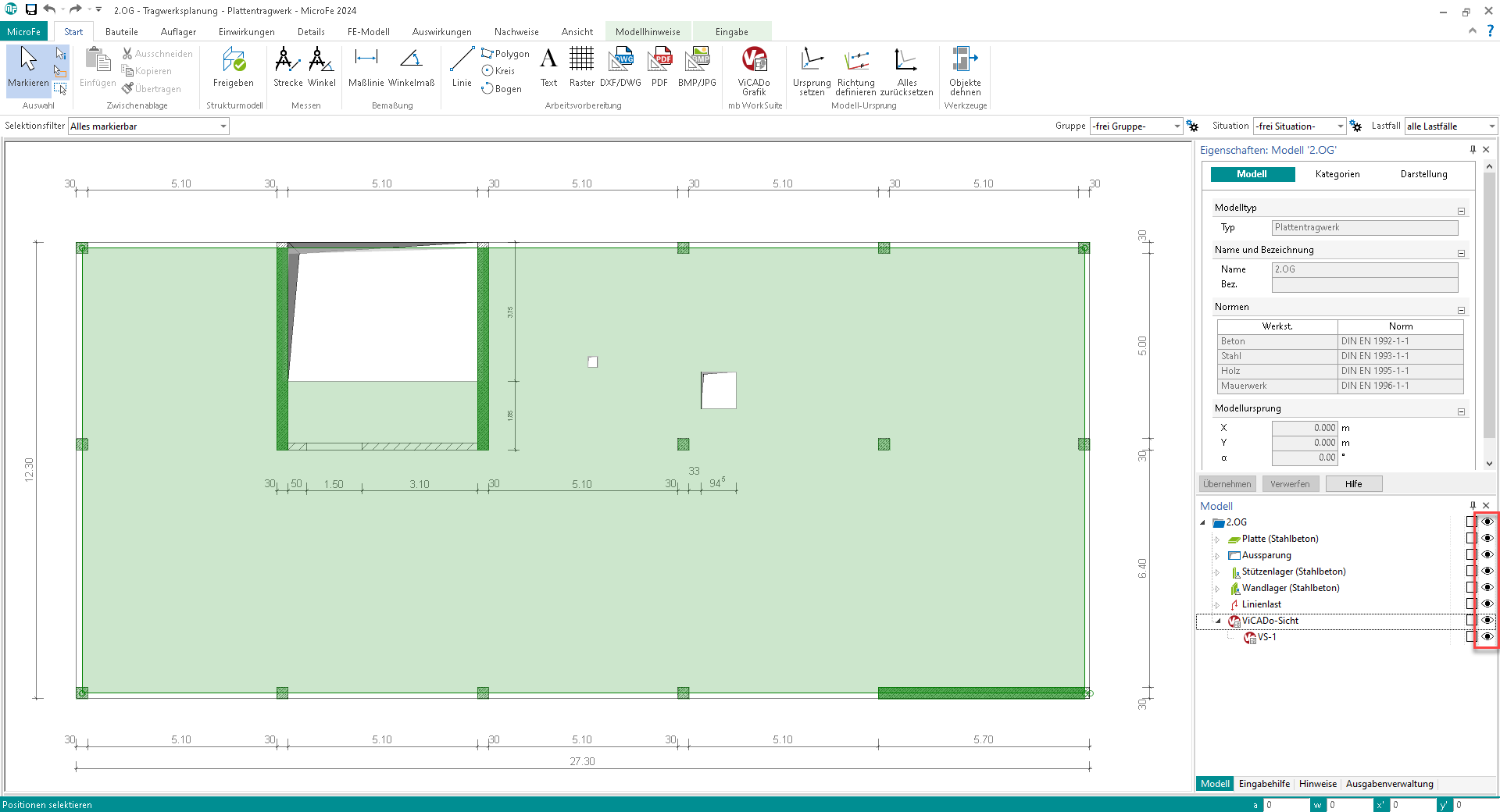Tick the checkbox next to Aussparung
1500x812 pixels.
1471,555
